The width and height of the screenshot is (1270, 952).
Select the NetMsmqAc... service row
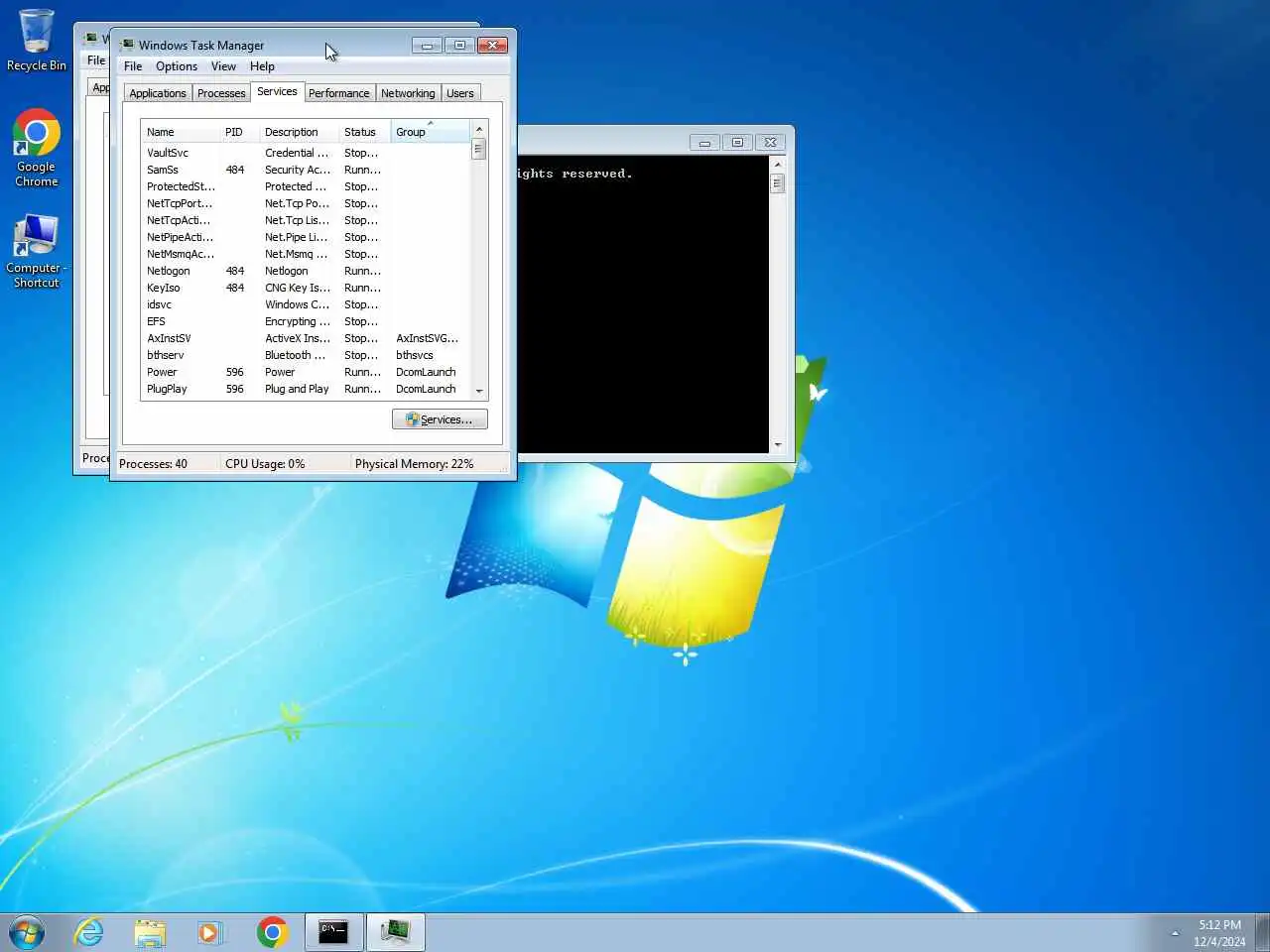[x=306, y=254]
